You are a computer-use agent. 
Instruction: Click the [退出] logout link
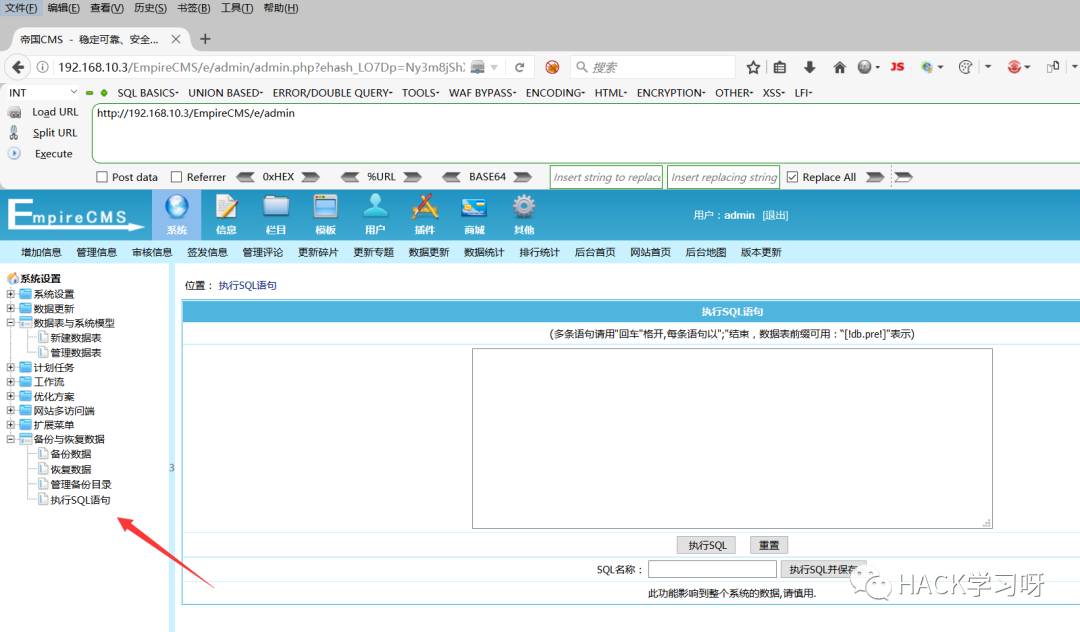point(775,215)
